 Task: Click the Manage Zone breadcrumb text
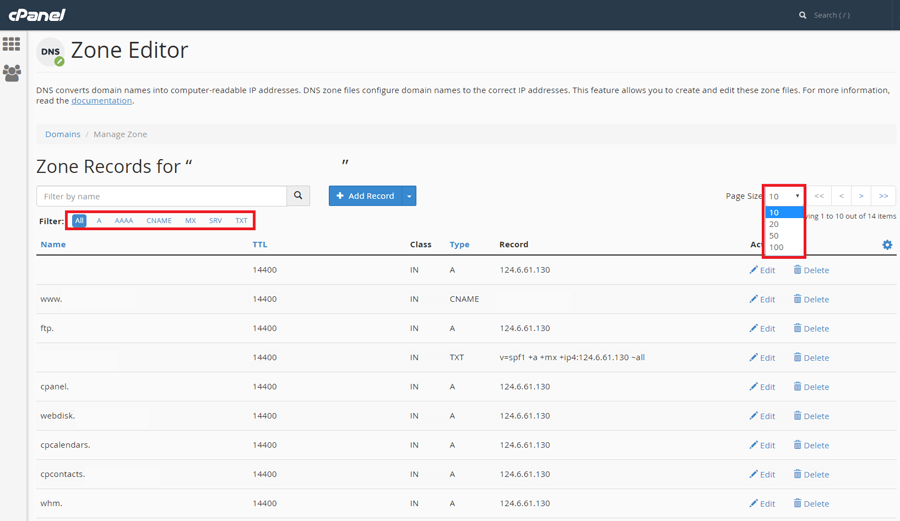pyautogui.click(x=121, y=134)
